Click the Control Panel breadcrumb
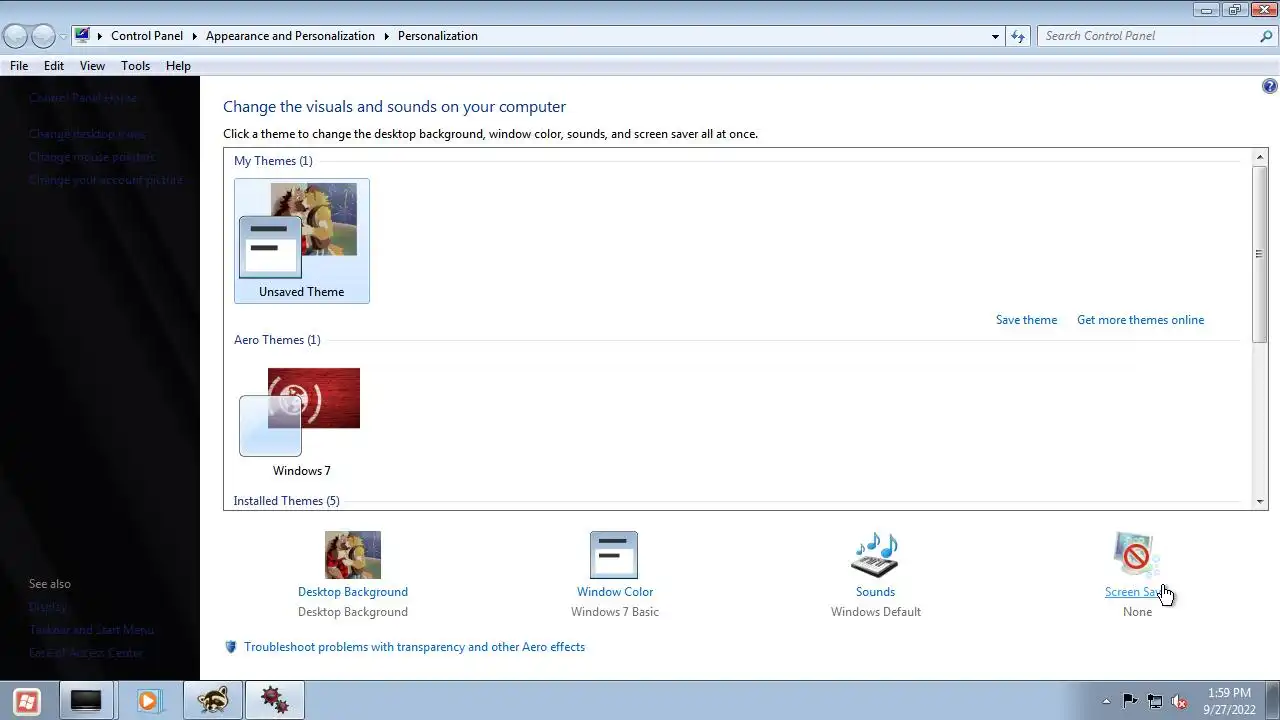 point(147,36)
